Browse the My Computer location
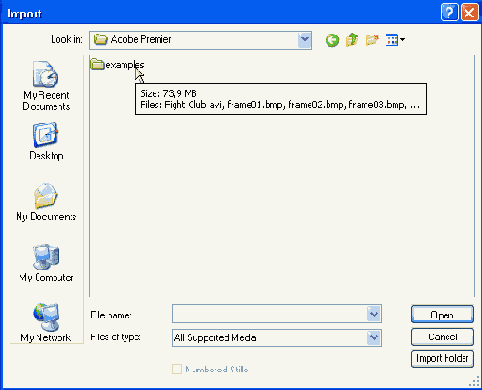The width and height of the screenshot is (482, 390). [46, 263]
